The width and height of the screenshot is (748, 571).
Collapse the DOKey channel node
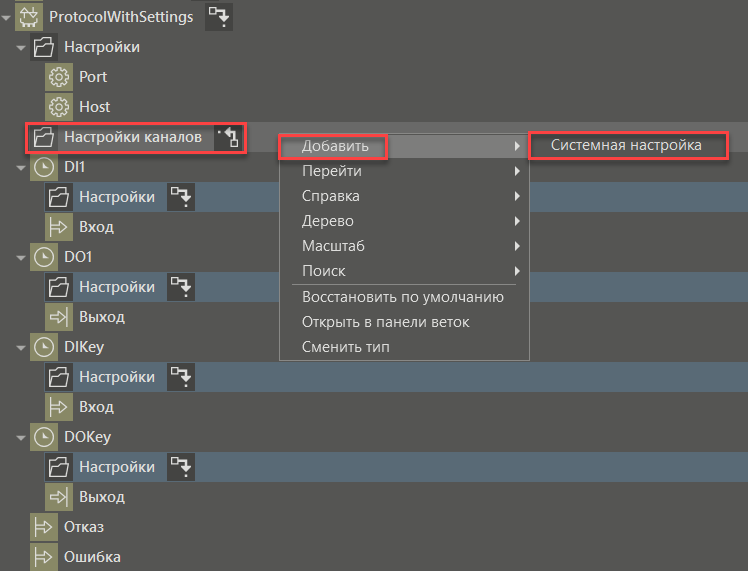coord(21,438)
